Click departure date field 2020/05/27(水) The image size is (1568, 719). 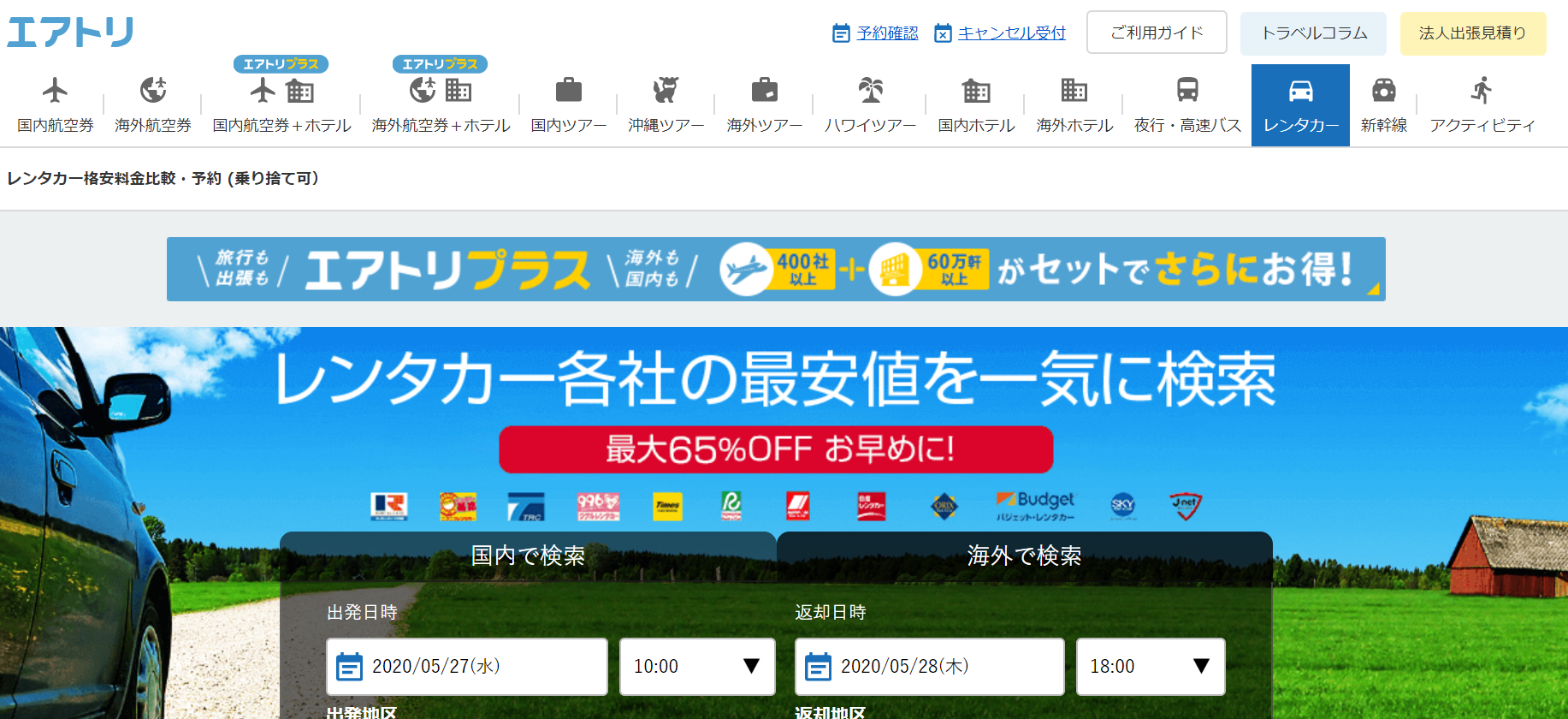coord(467,666)
